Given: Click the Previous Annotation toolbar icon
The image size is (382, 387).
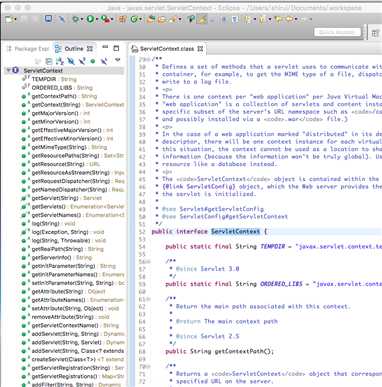Looking at the screenshot, I should point(263,19).
